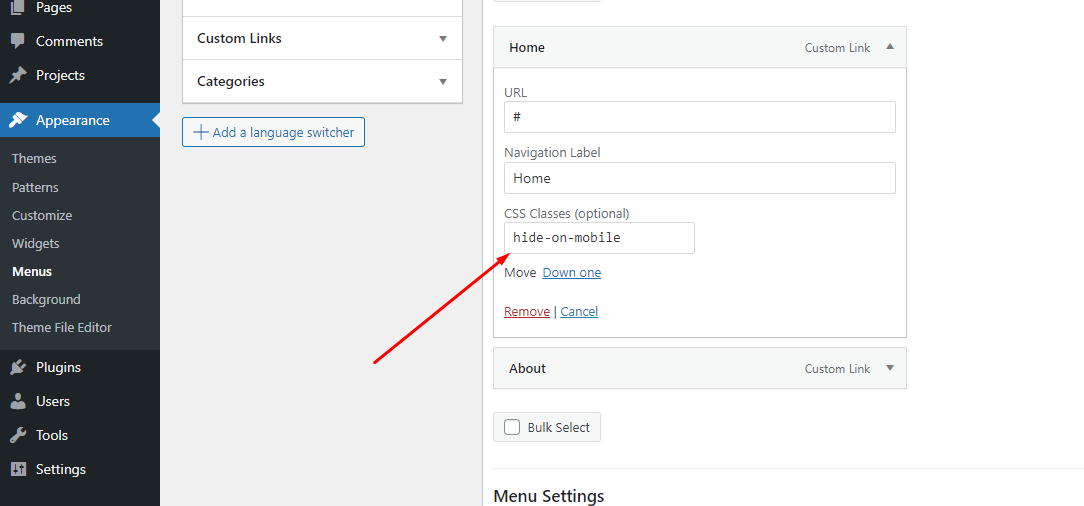Collapse the Home menu item

(890, 47)
